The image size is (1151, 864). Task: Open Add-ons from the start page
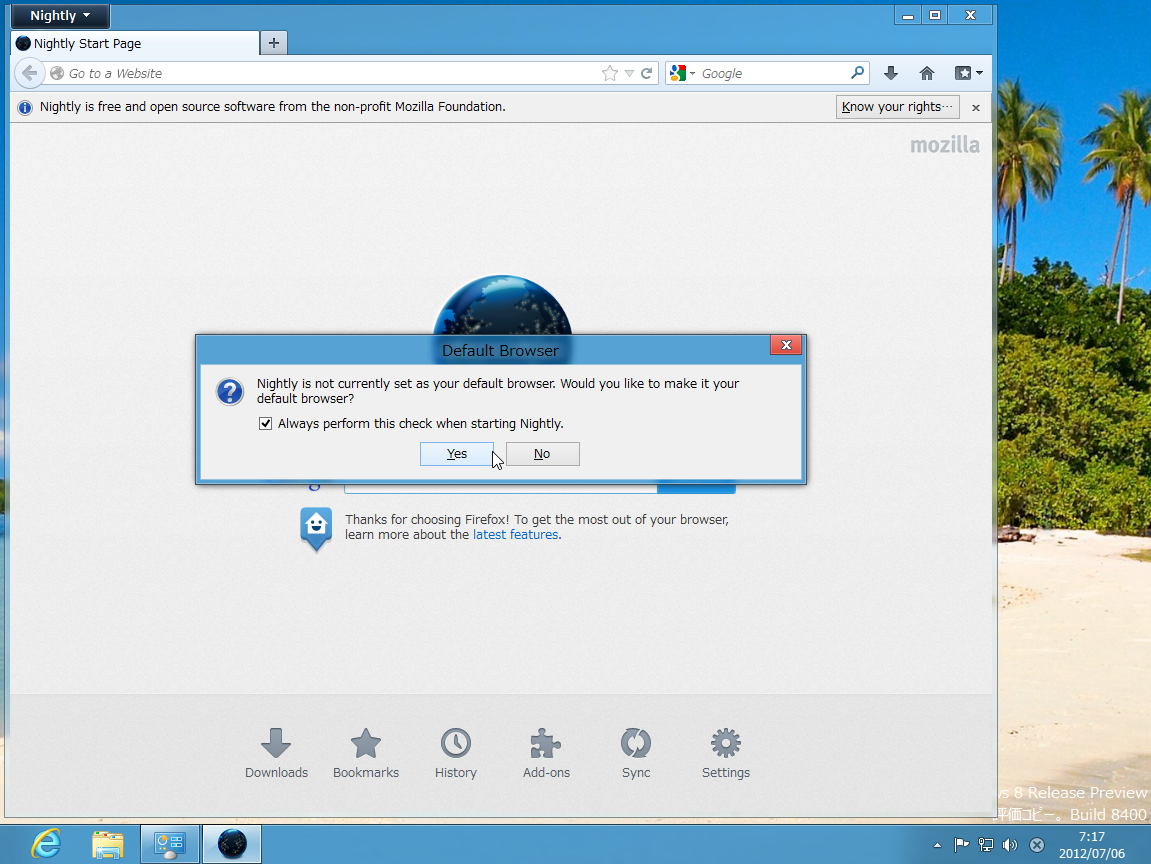click(x=546, y=753)
